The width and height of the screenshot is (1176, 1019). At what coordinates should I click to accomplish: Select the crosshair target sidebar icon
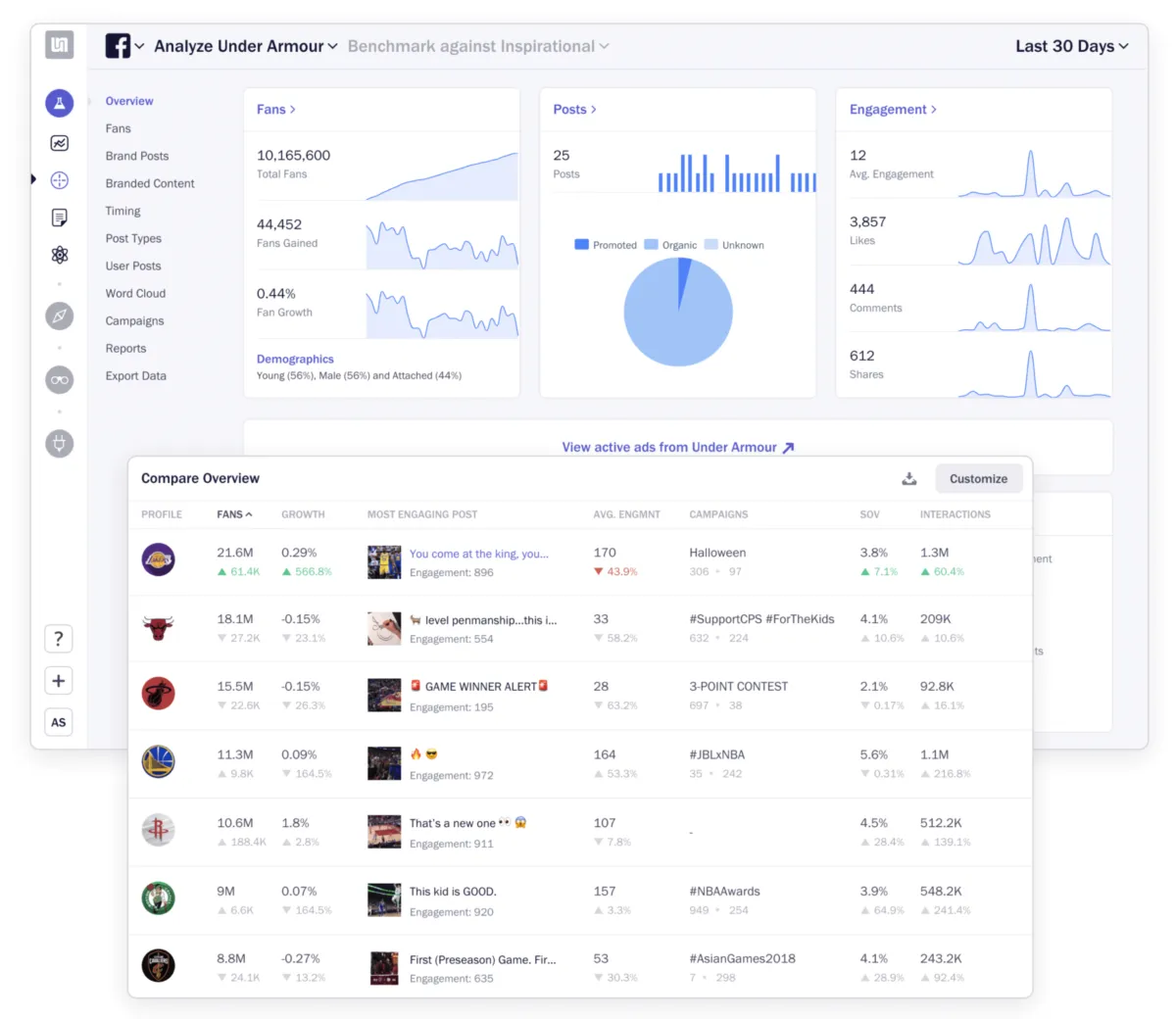pyautogui.click(x=59, y=180)
